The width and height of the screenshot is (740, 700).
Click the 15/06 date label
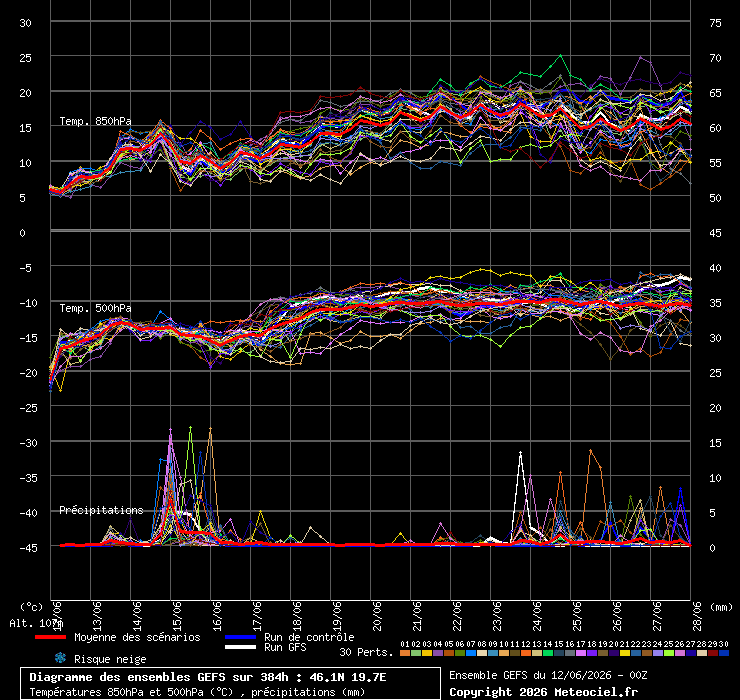(177, 616)
